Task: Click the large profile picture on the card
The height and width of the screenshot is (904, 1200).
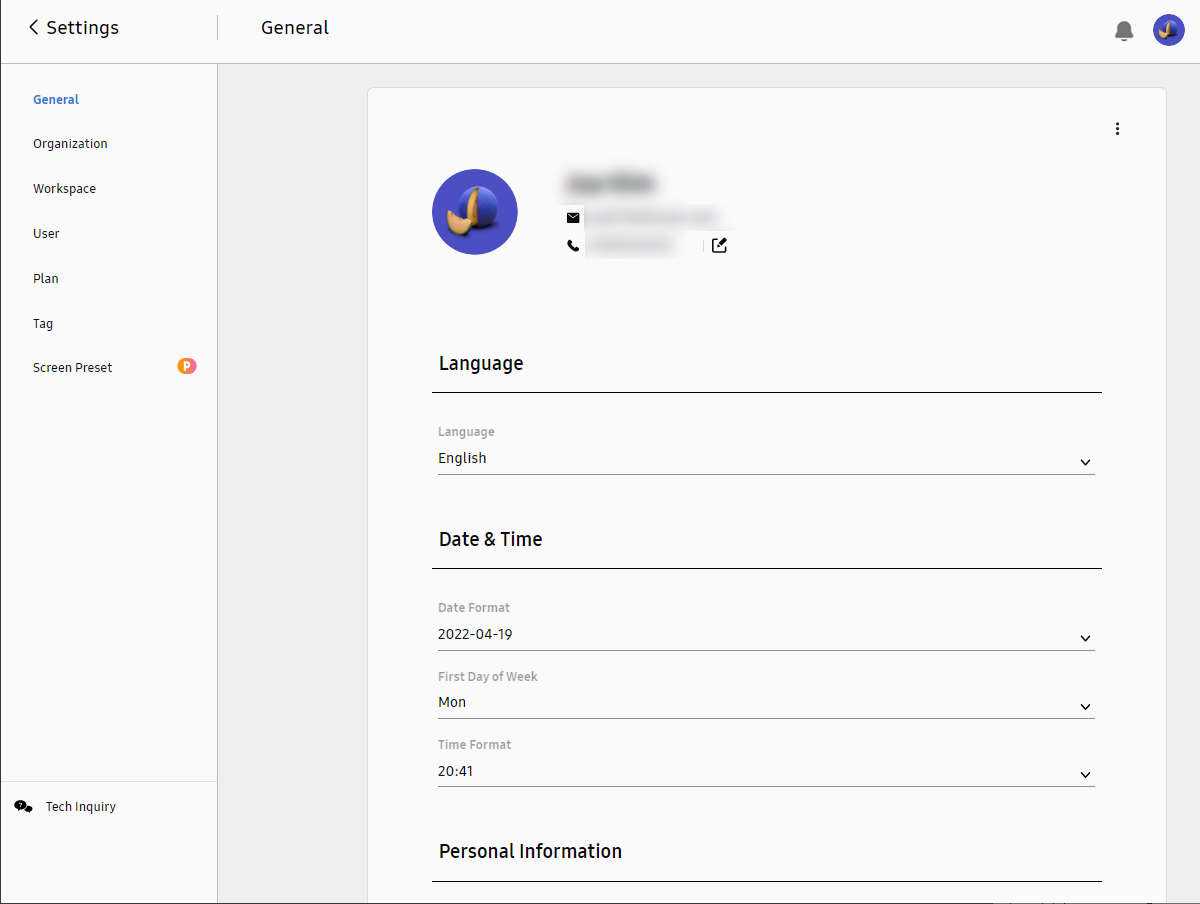Action: (475, 212)
